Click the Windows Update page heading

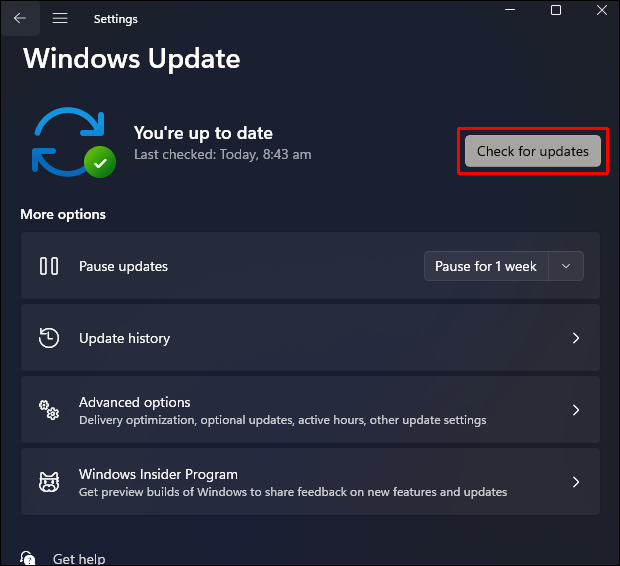[132, 59]
